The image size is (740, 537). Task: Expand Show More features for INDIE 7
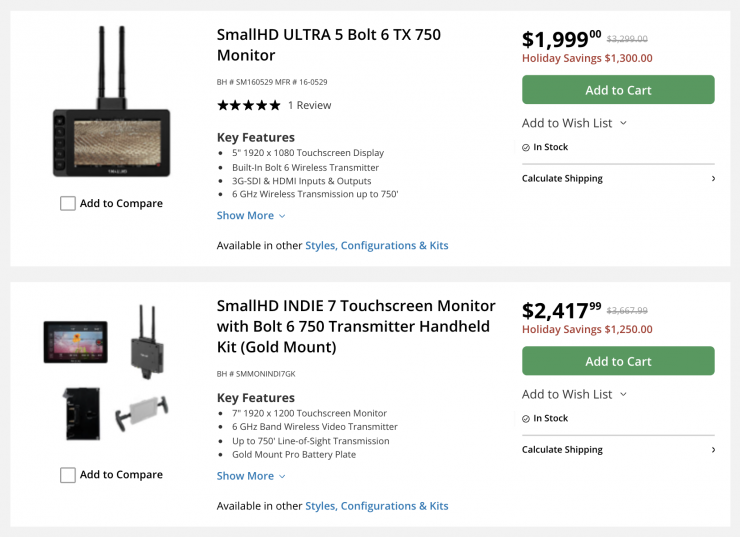pyautogui.click(x=251, y=476)
